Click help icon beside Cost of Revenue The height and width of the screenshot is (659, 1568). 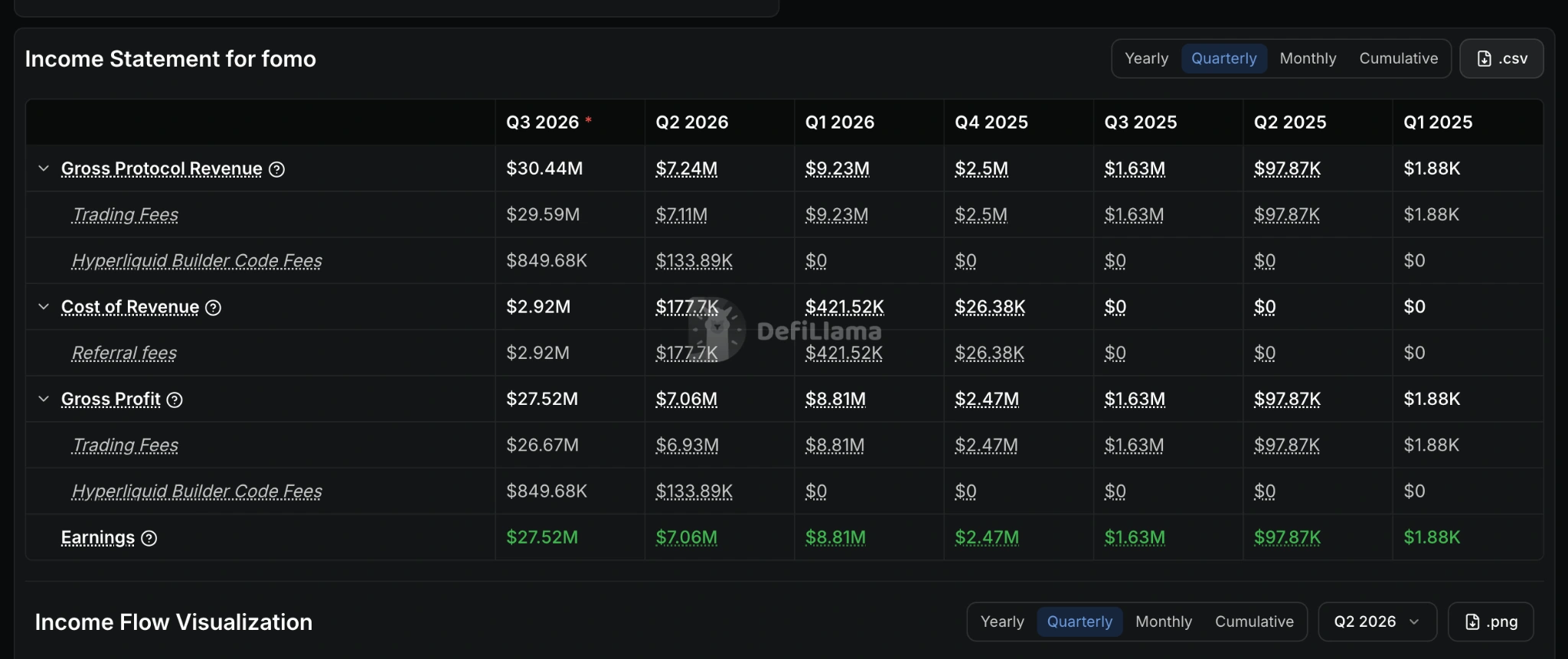[214, 308]
